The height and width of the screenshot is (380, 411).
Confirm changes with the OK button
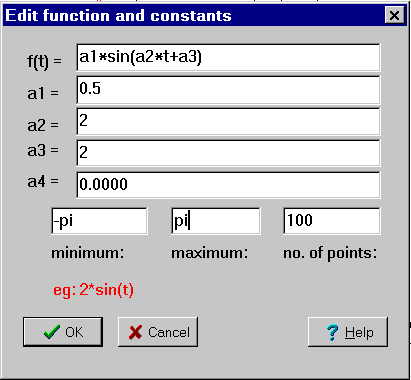(x=63, y=332)
